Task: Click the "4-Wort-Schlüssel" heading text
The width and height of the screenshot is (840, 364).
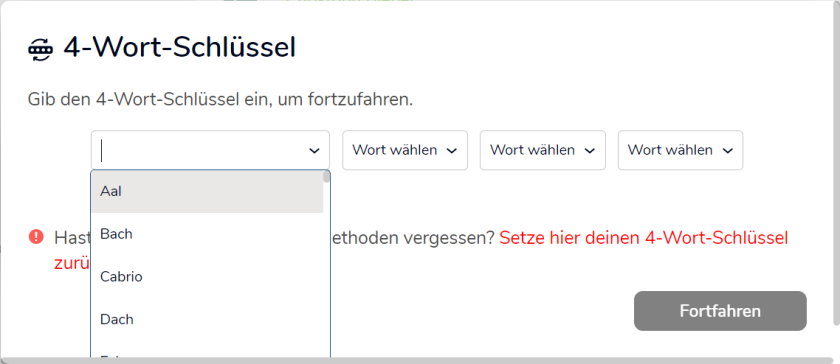Action: click(179, 48)
